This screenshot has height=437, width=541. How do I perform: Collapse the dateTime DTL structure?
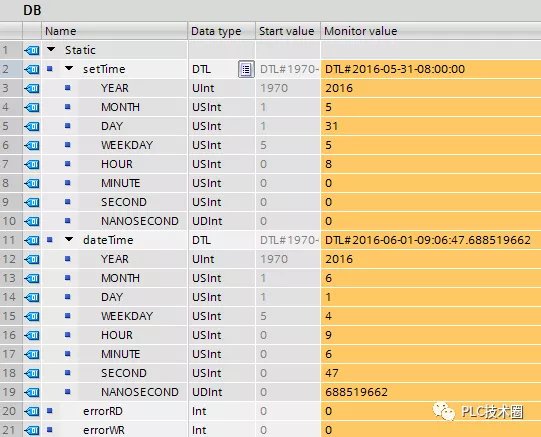point(69,239)
